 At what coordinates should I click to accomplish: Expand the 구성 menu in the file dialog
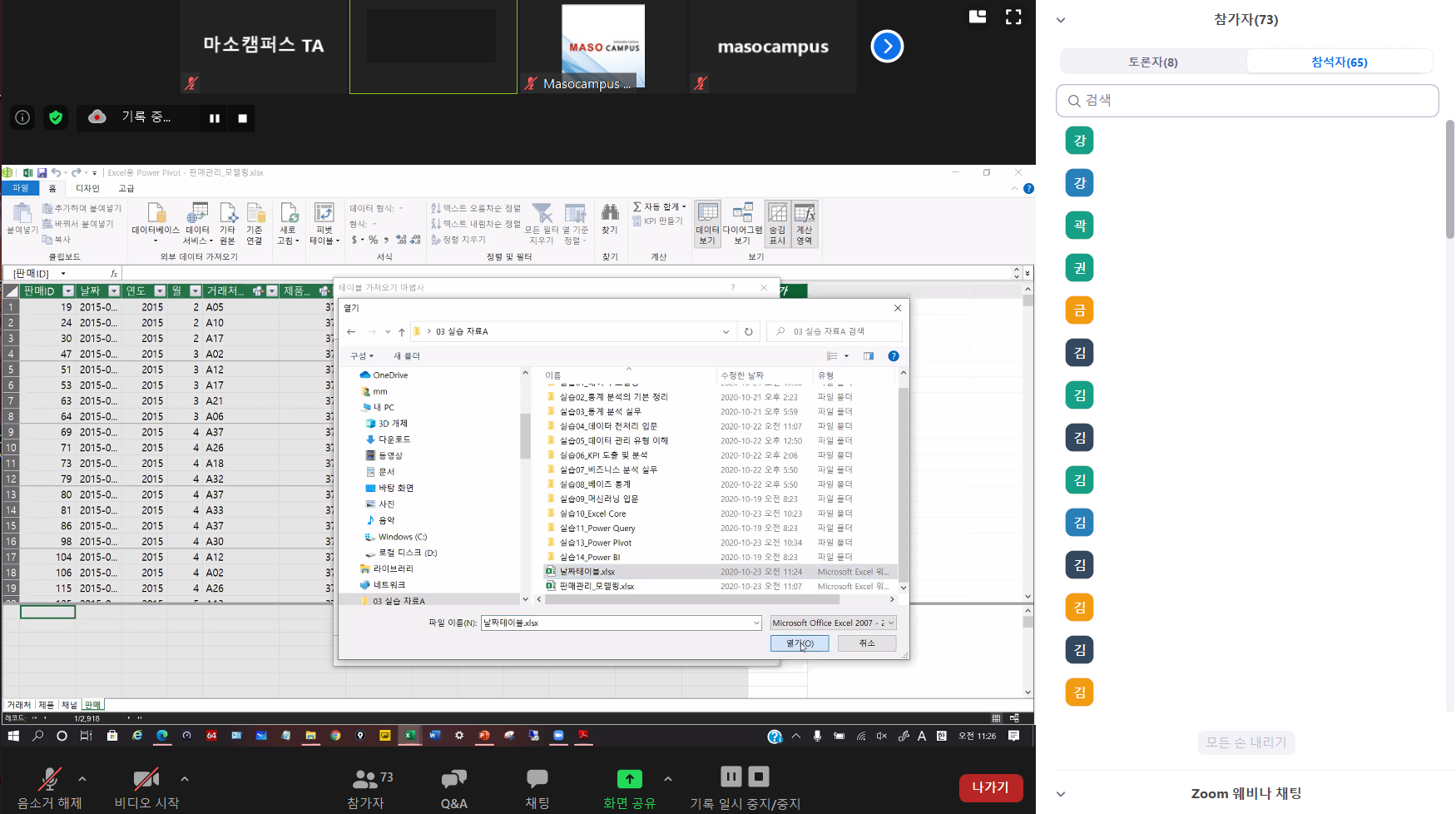[361, 356]
